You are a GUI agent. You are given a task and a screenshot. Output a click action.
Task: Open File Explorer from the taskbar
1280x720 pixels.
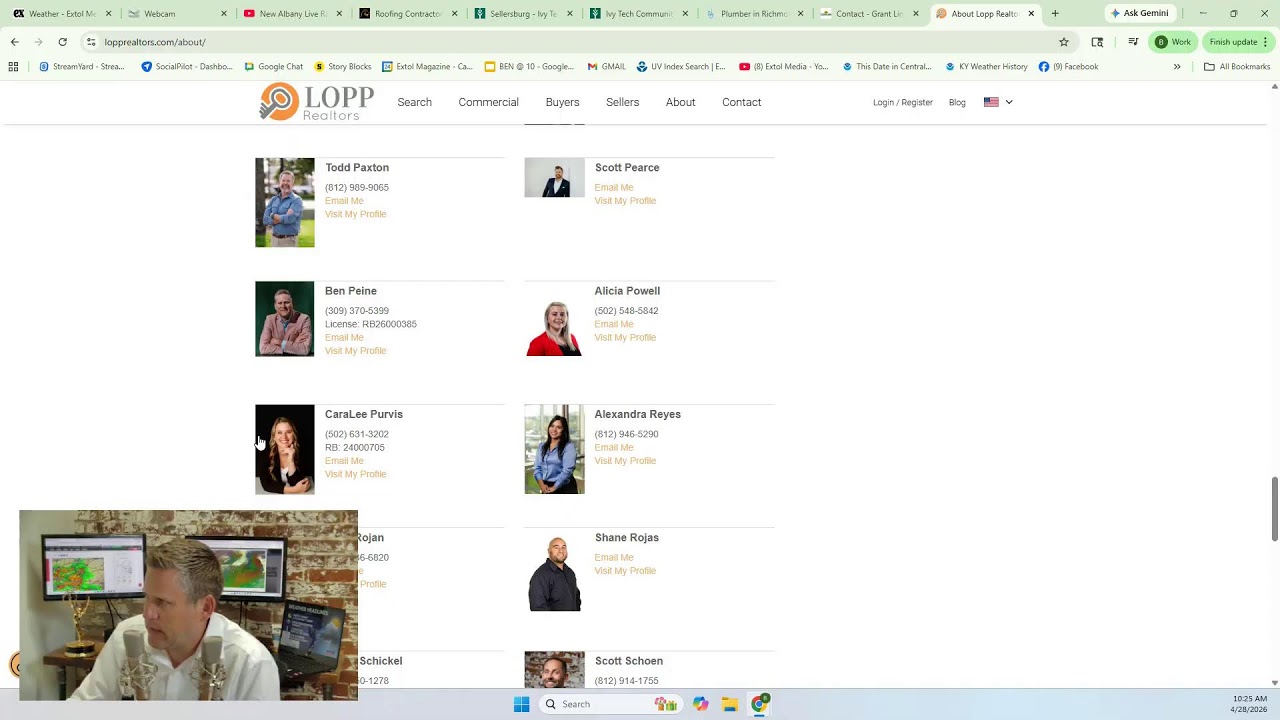tap(730, 704)
